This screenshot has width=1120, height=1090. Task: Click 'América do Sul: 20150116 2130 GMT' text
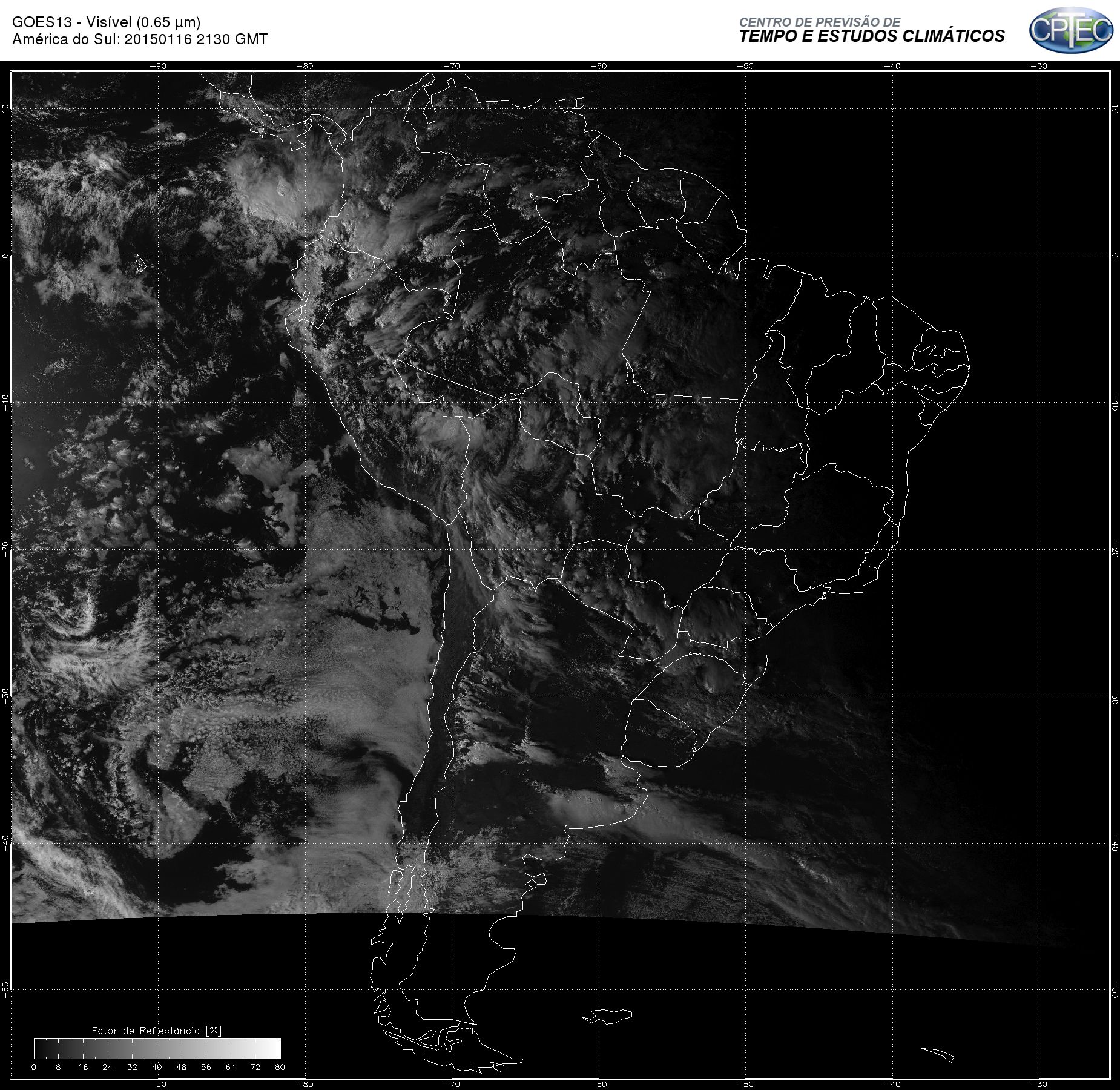coord(140,39)
